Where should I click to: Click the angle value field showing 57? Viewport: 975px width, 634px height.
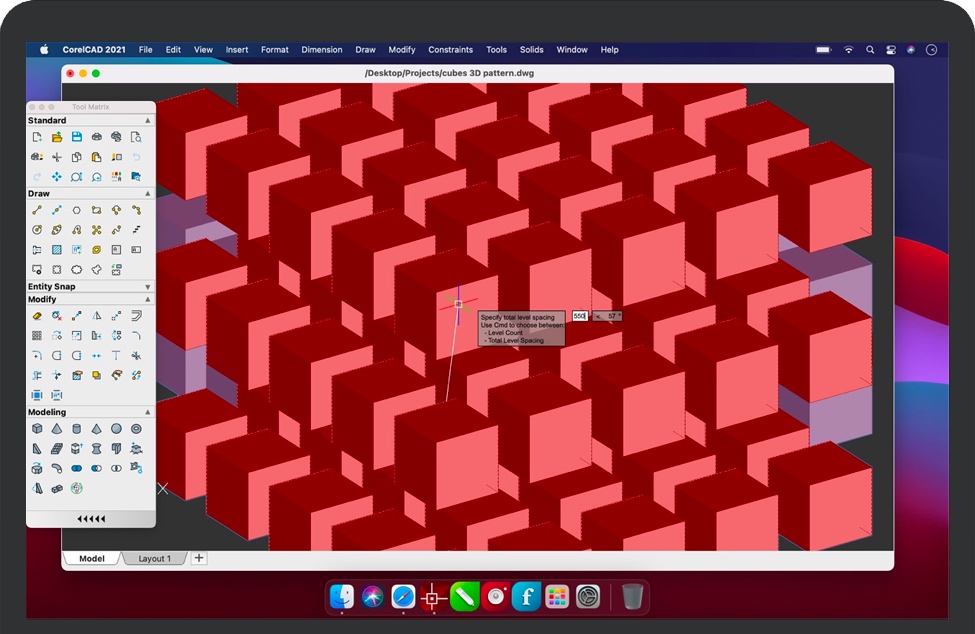click(x=607, y=316)
